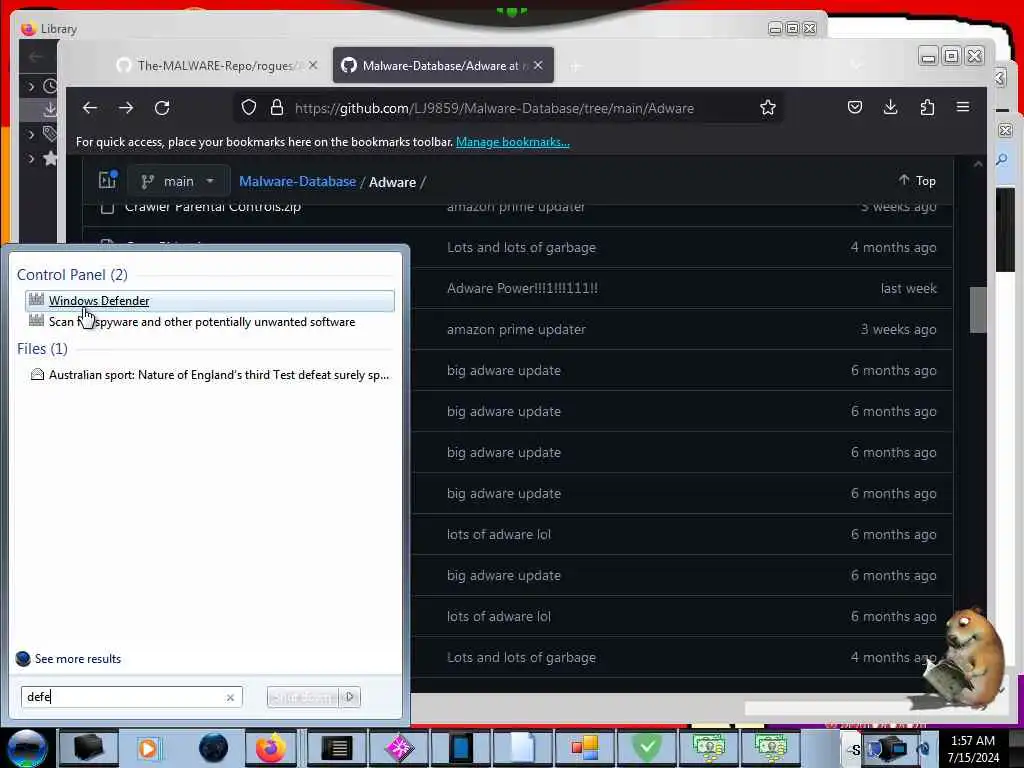Click the Library downloads sidebar icon
This screenshot has height=768, width=1024.
[x=50, y=110]
